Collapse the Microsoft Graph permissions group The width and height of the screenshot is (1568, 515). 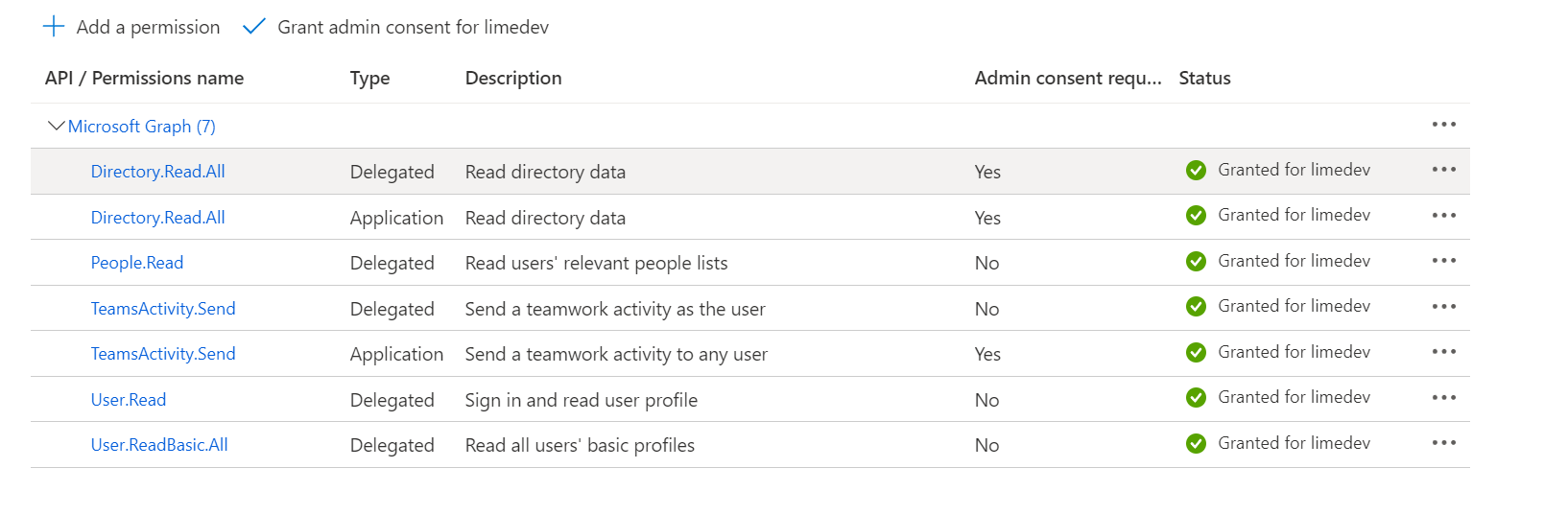click(x=56, y=126)
